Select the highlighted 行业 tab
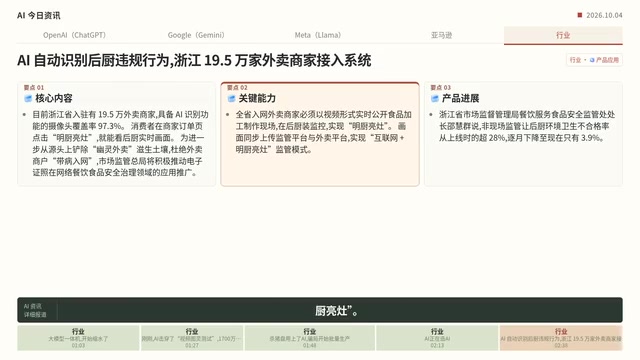640x360 pixels. (x=563, y=35)
